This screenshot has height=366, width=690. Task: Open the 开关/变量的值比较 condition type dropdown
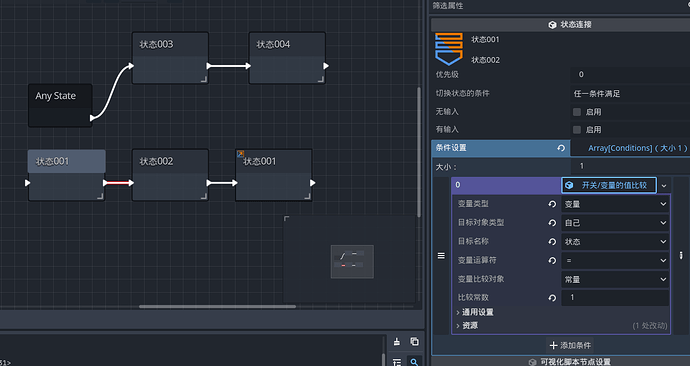(x=664, y=186)
